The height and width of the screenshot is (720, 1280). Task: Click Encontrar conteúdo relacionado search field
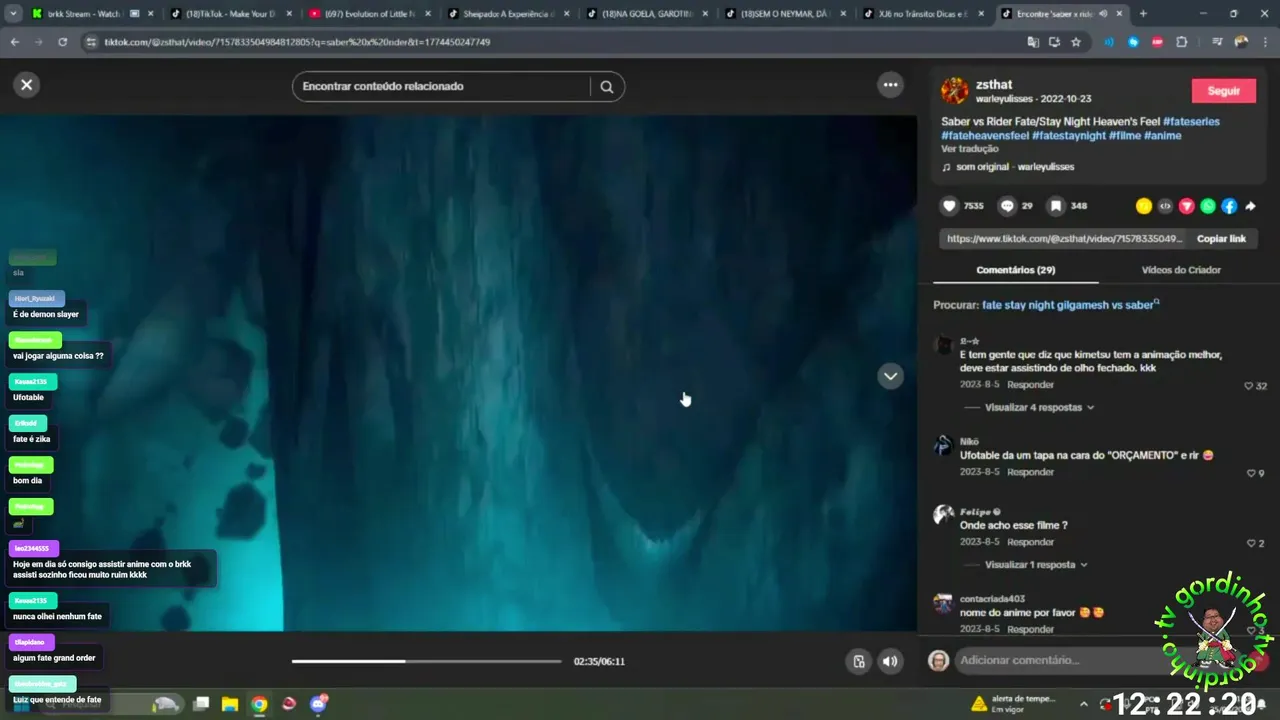[x=445, y=87]
